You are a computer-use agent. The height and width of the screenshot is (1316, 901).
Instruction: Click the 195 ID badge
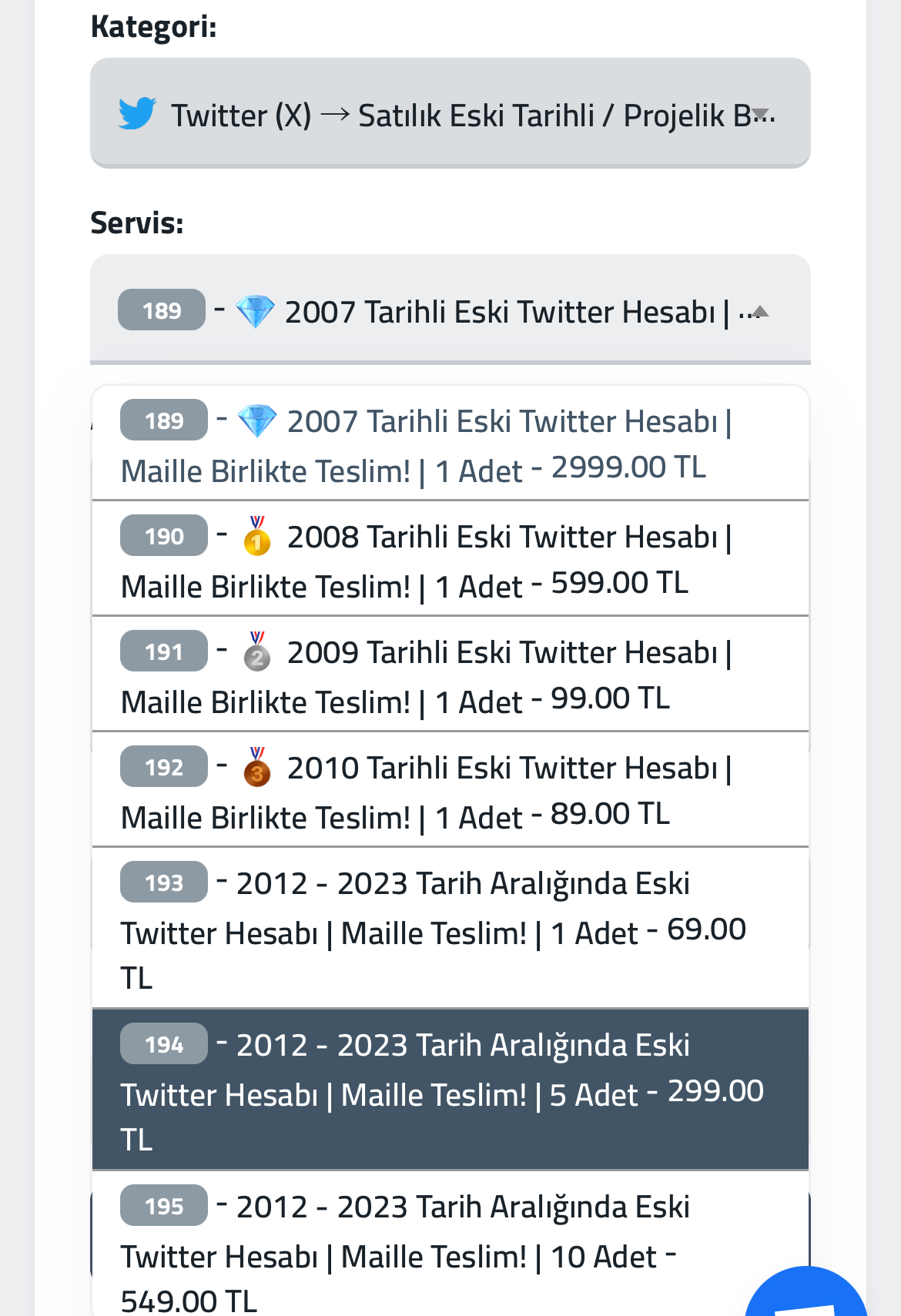(x=164, y=1205)
